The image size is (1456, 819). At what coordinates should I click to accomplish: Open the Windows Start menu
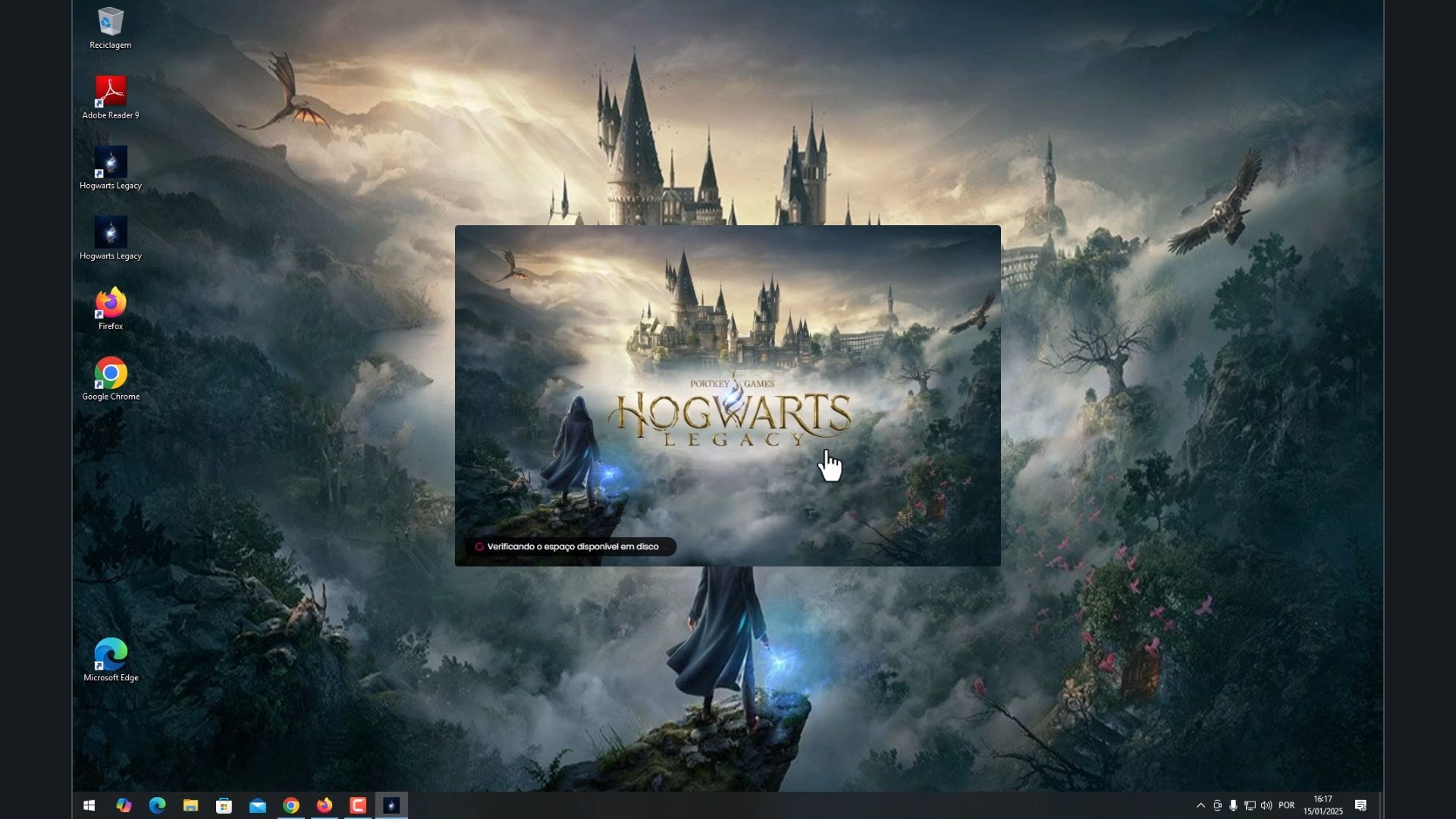89,805
